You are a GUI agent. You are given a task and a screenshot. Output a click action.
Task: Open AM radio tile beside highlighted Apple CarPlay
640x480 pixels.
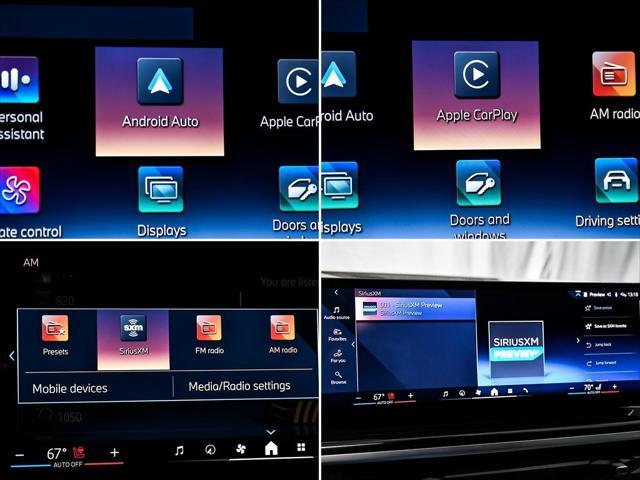tap(614, 86)
